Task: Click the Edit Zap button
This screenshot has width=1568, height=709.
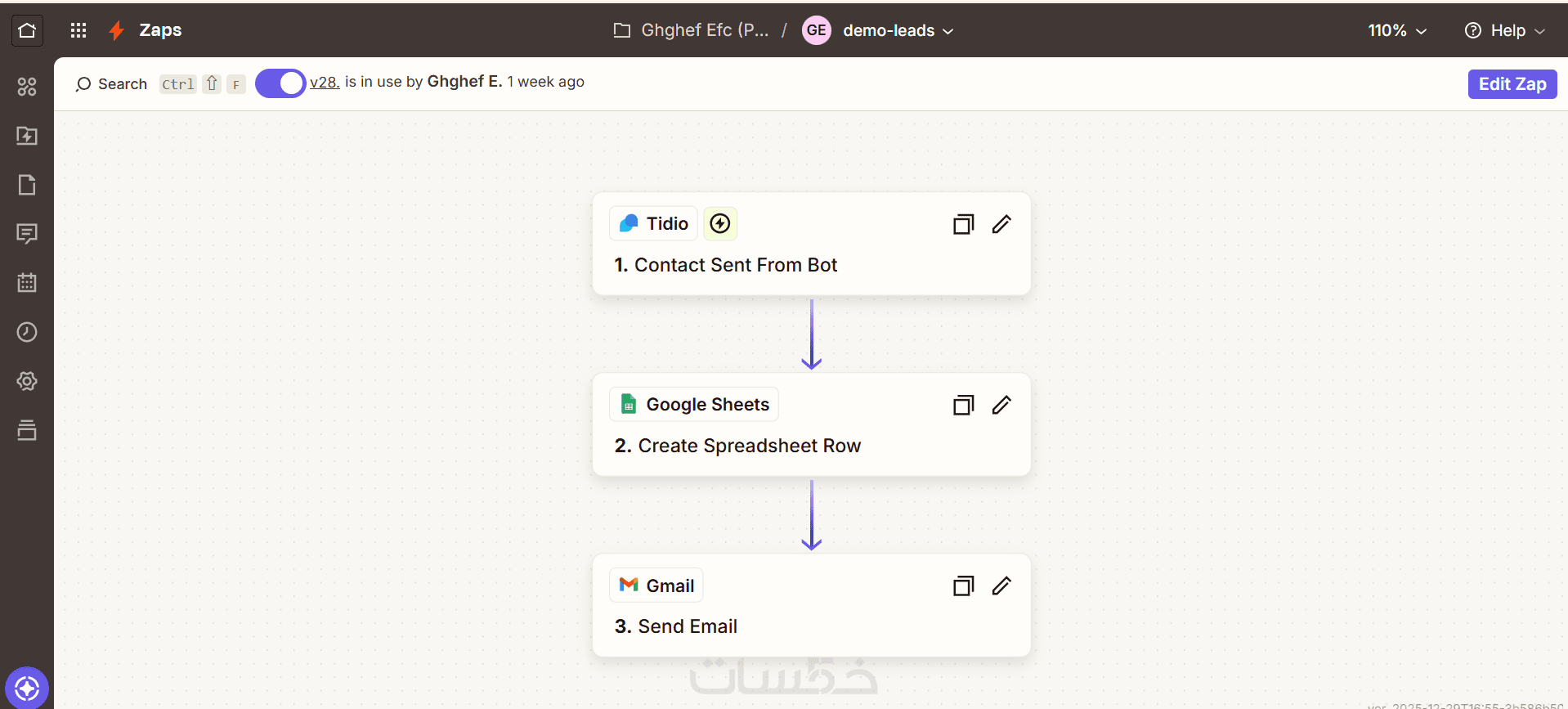Action: coord(1512,84)
